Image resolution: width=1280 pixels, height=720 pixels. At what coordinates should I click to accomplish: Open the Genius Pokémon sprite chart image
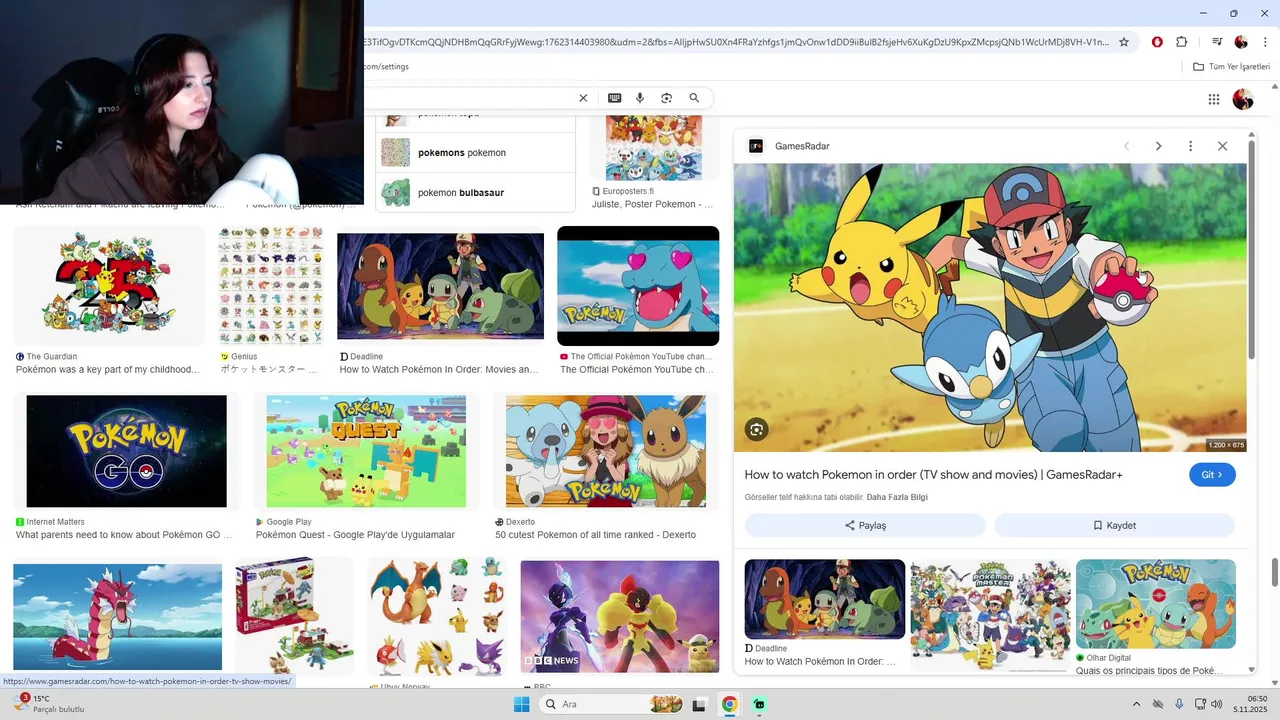(271, 286)
